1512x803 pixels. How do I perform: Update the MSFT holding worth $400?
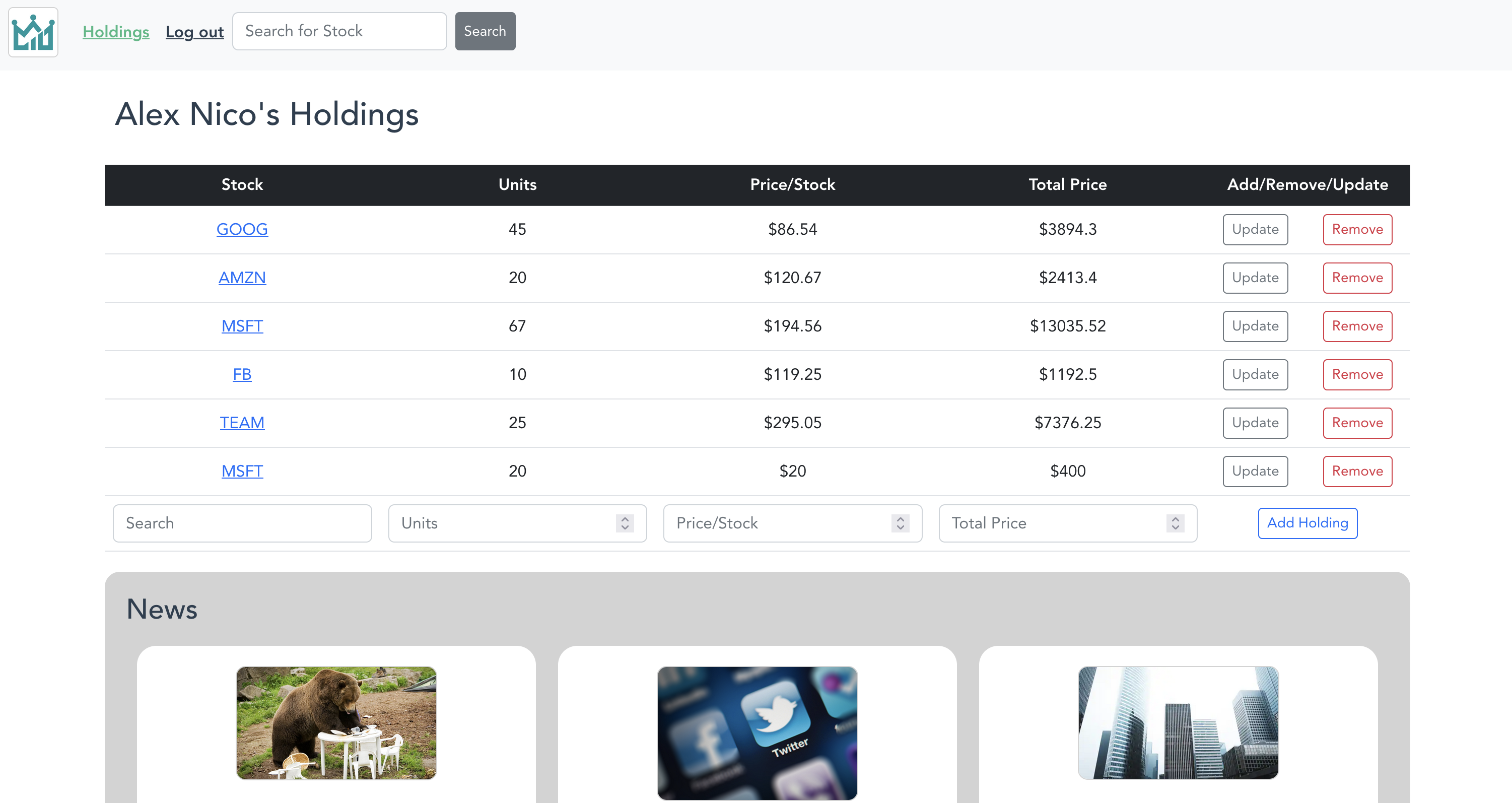[1255, 472]
